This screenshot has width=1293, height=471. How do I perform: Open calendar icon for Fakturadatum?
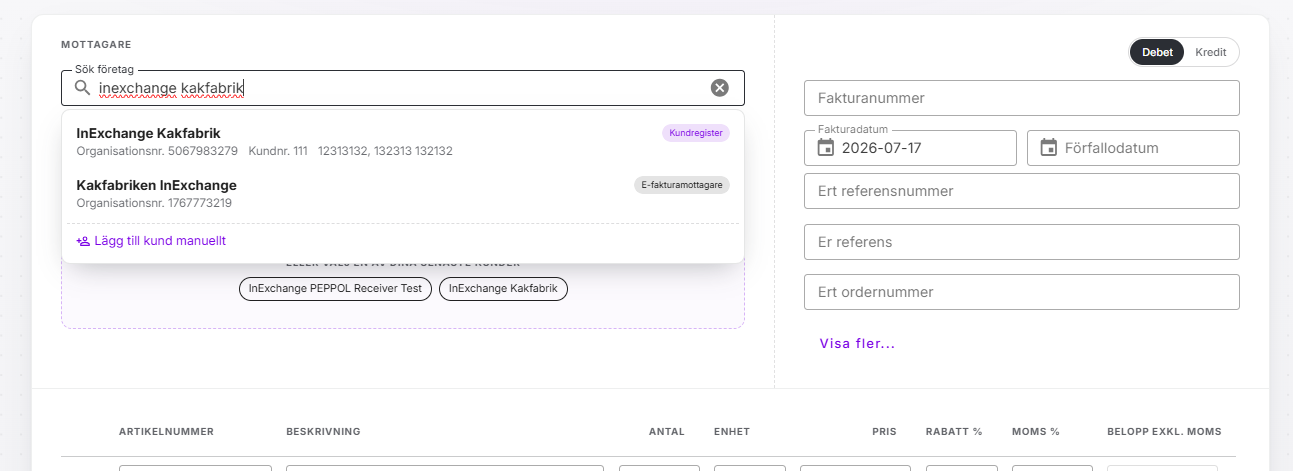pos(826,148)
